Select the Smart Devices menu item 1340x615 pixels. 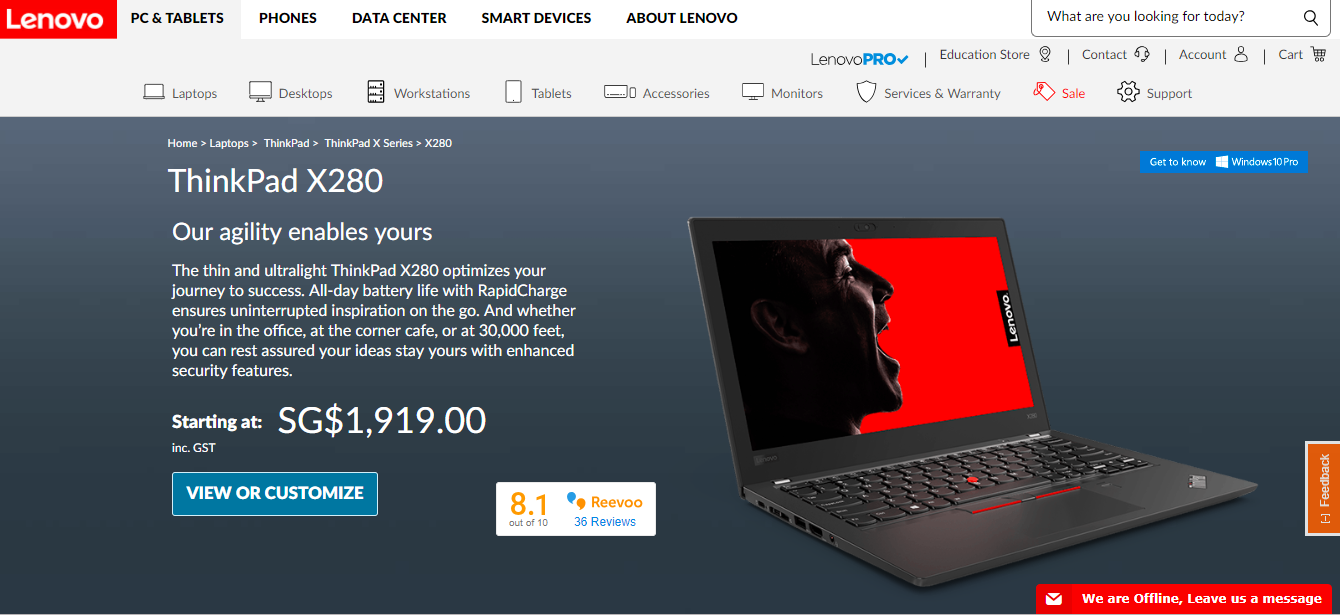(536, 18)
